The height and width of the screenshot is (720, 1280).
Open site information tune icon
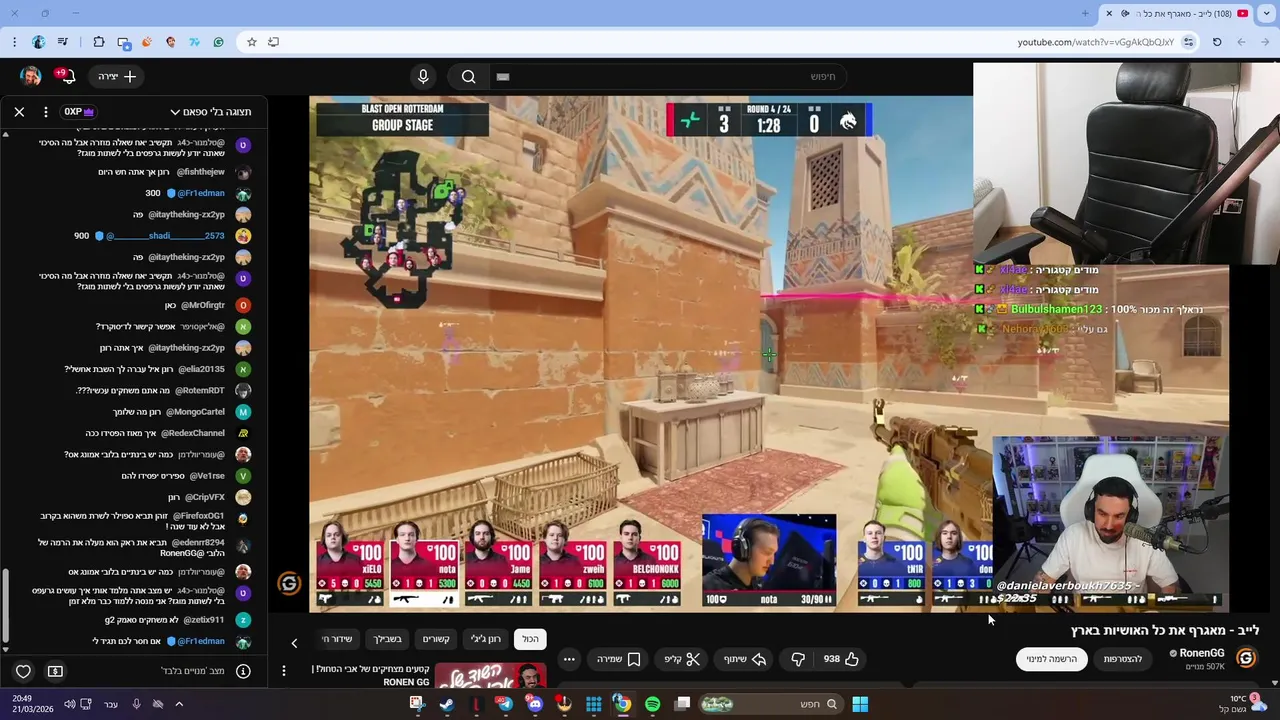point(1188,42)
